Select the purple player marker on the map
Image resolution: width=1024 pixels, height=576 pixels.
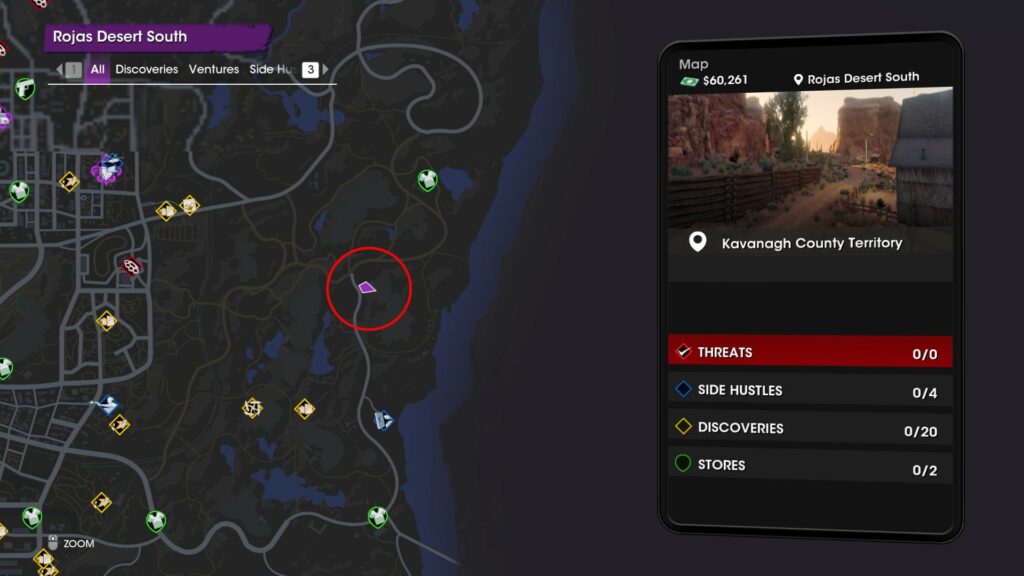[367, 287]
